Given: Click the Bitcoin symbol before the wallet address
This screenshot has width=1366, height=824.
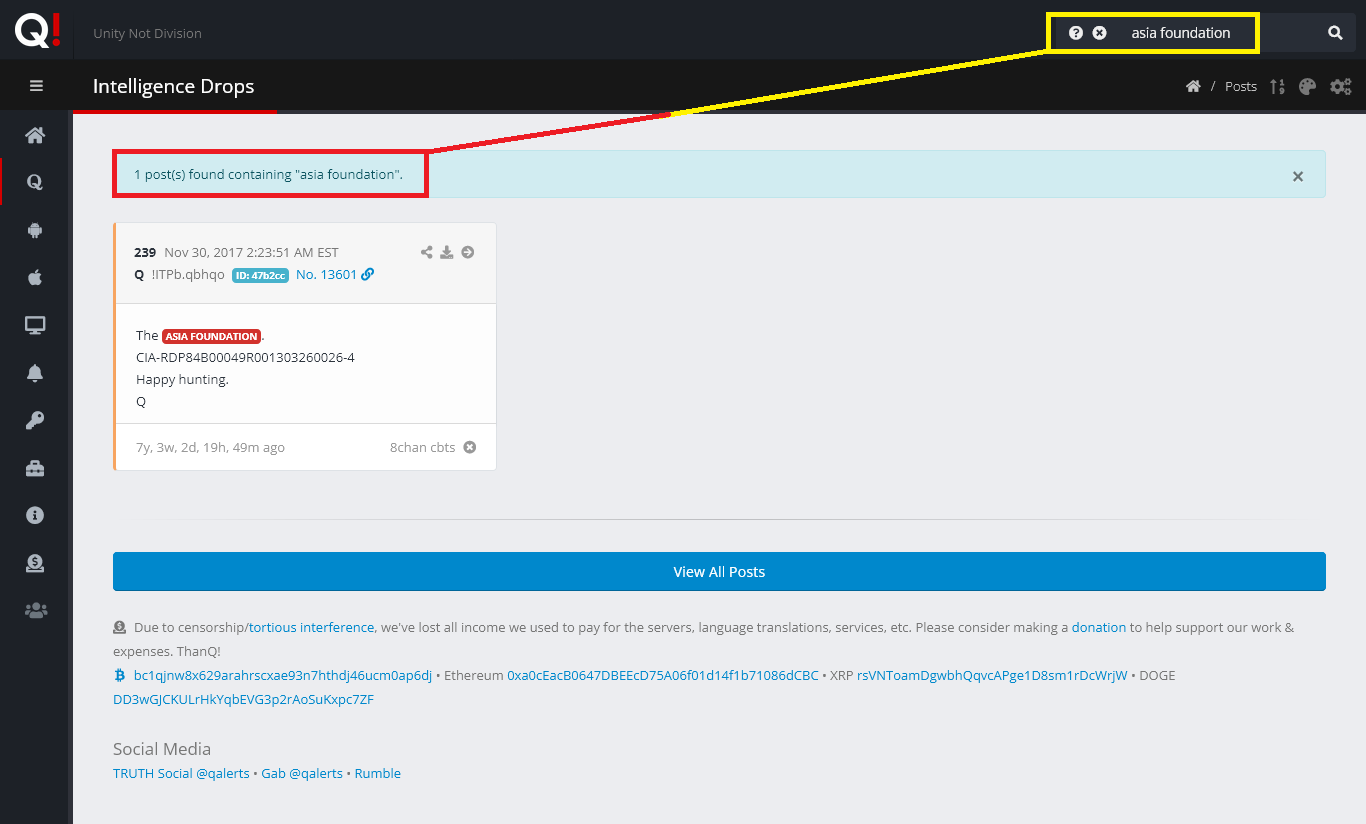Looking at the screenshot, I should [120, 675].
